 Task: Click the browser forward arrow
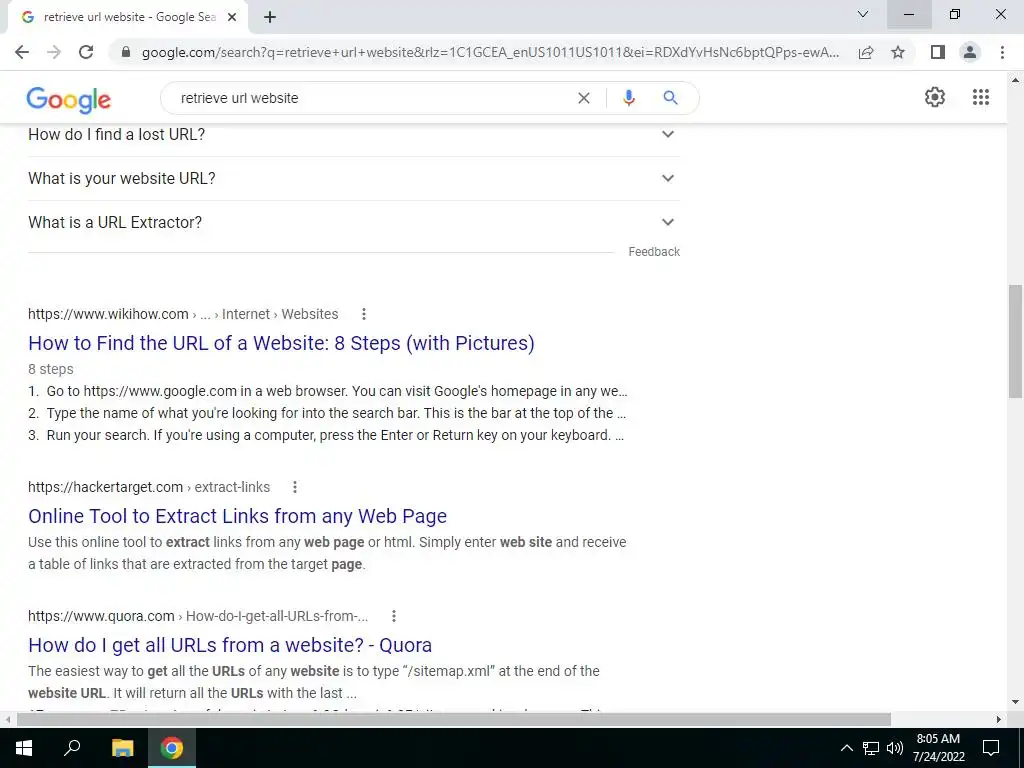pyautogui.click(x=54, y=52)
